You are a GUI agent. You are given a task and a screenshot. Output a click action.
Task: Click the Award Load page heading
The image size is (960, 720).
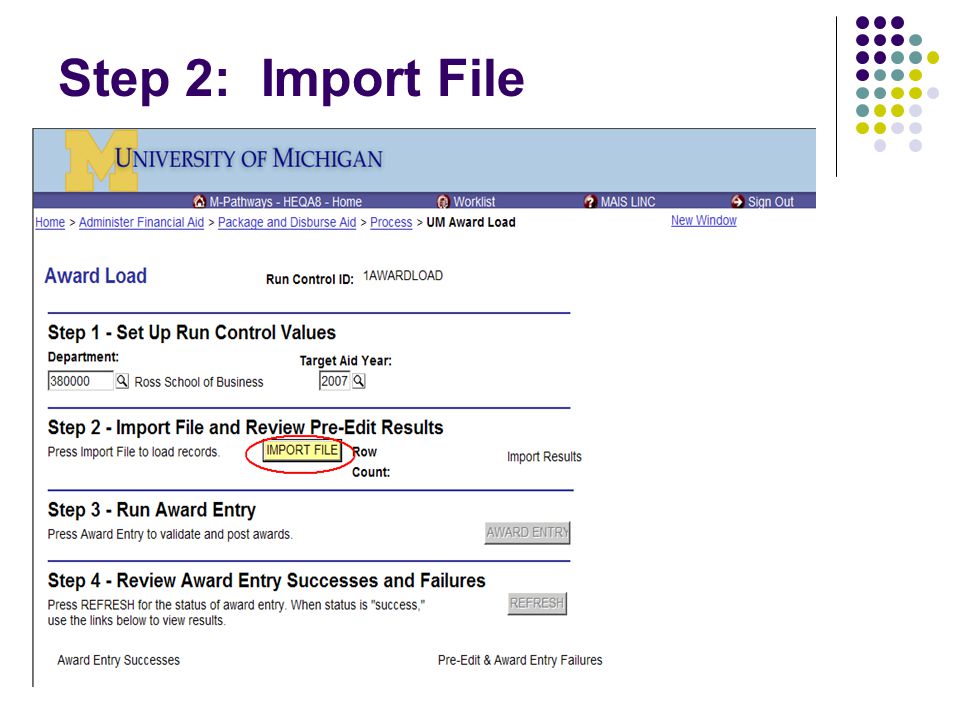96,276
